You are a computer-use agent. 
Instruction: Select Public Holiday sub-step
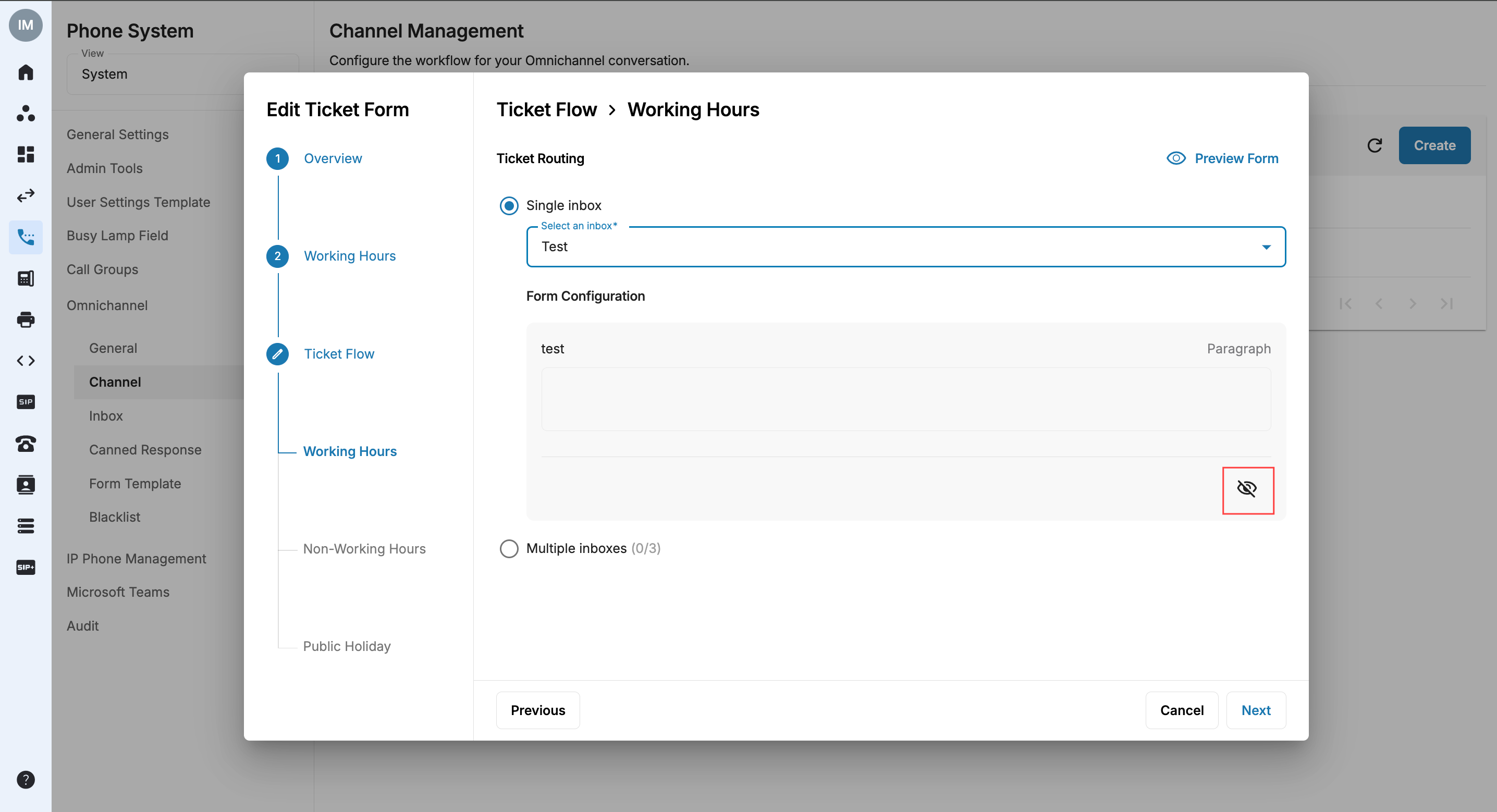[x=347, y=647]
